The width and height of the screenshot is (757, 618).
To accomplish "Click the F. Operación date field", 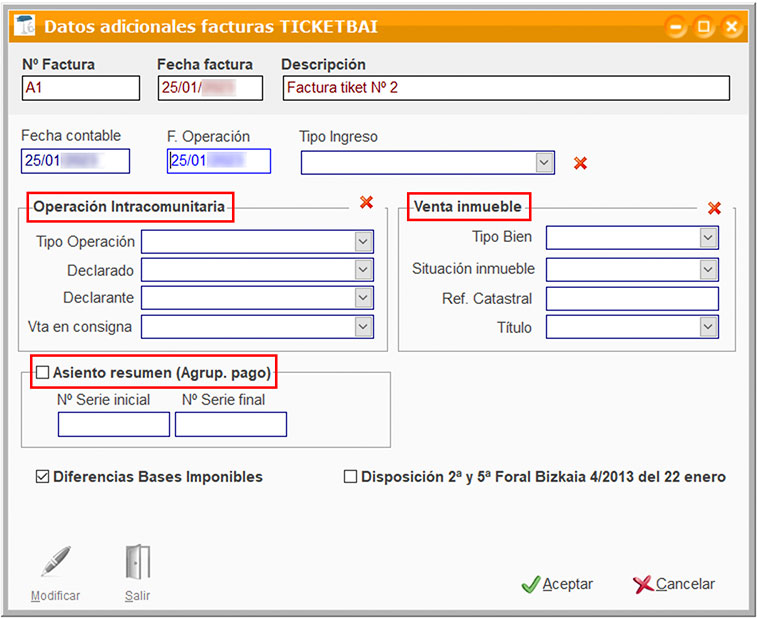I will 219,161.
